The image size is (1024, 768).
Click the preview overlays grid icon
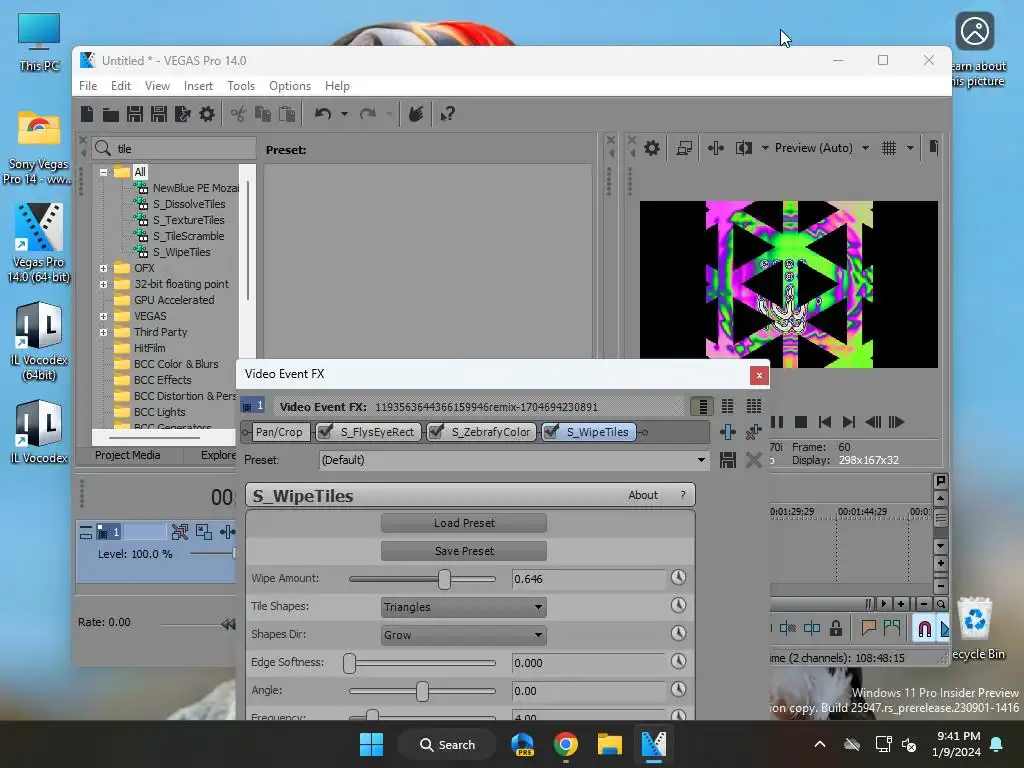(x=889, y=148)
